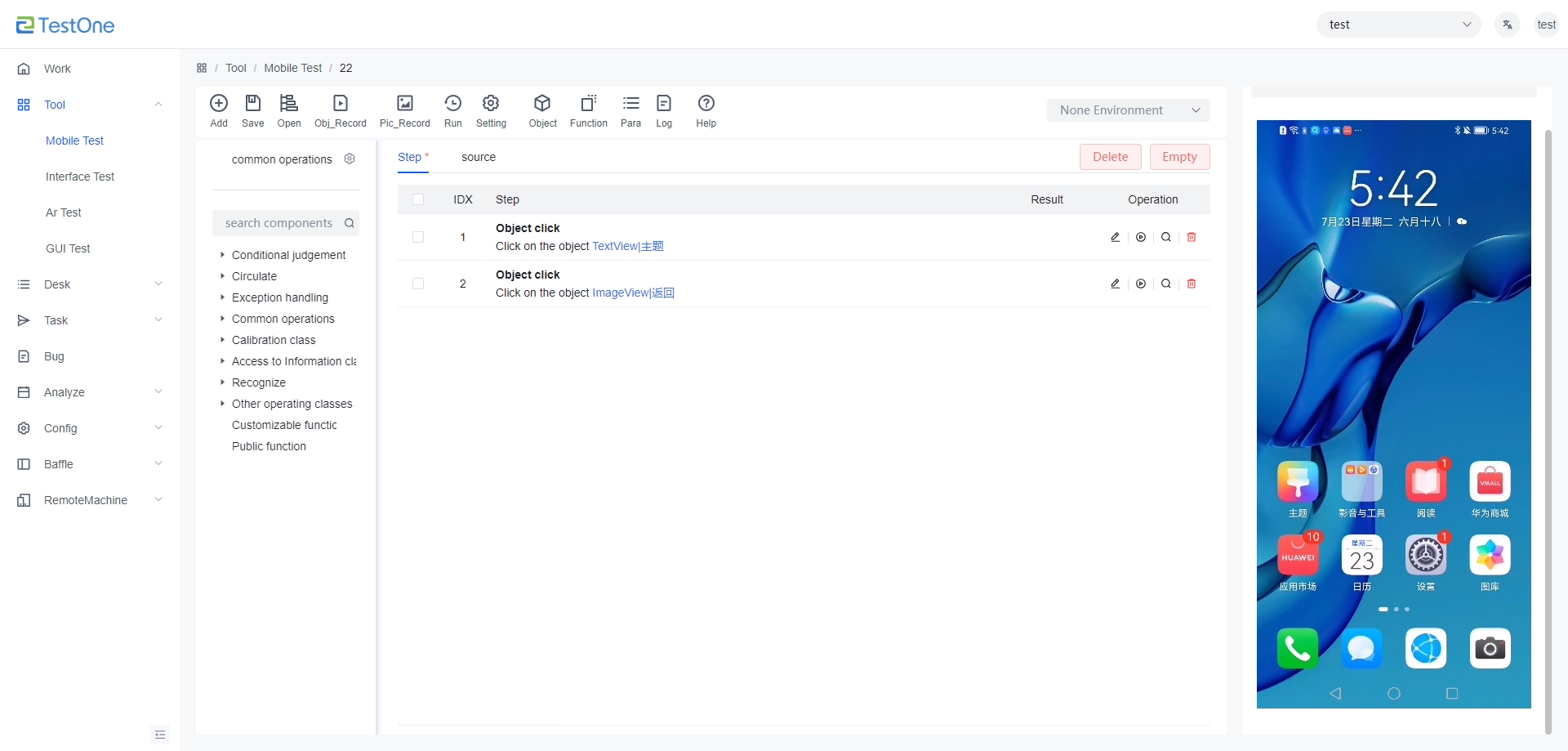
Task: Run step 2 with play icon
Action: coord(1141,284)
